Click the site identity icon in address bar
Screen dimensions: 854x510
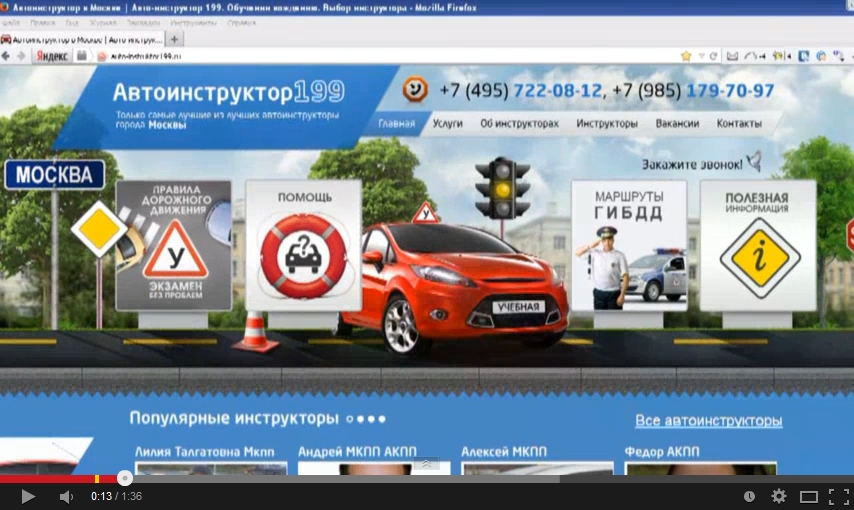pyautogui.click(x=101, y=56)
